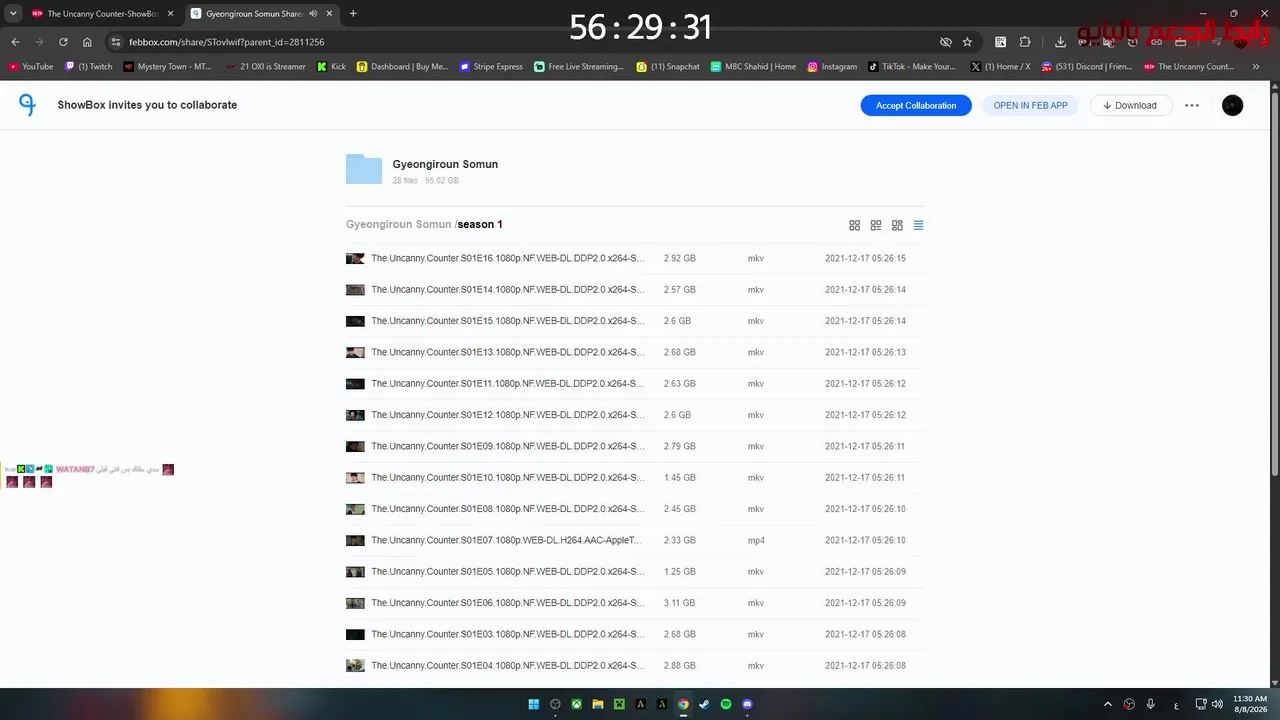Open File Explorer from the taskbar
The image size is (1280, 720).
[598, 704]
